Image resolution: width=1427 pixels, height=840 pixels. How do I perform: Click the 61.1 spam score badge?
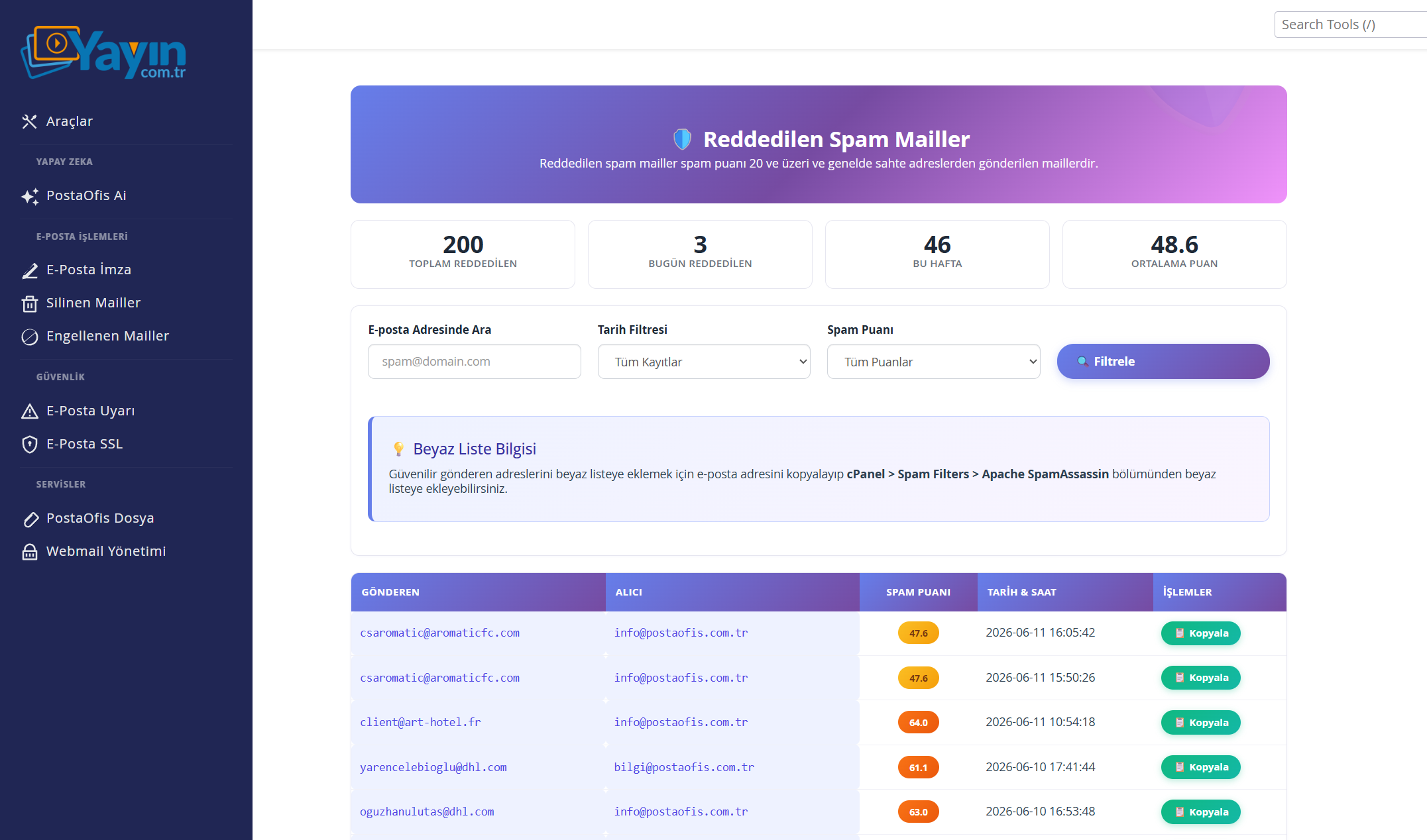[x=918, y=768]
